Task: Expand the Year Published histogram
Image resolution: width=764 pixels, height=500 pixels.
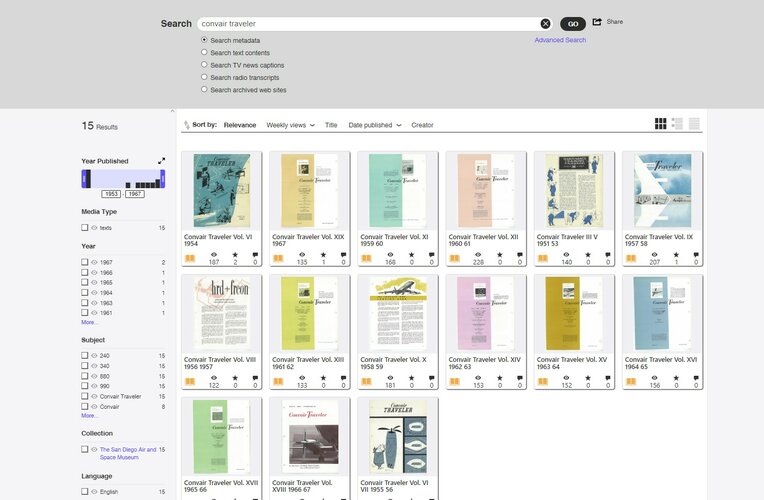Action: tap(161, 161)
